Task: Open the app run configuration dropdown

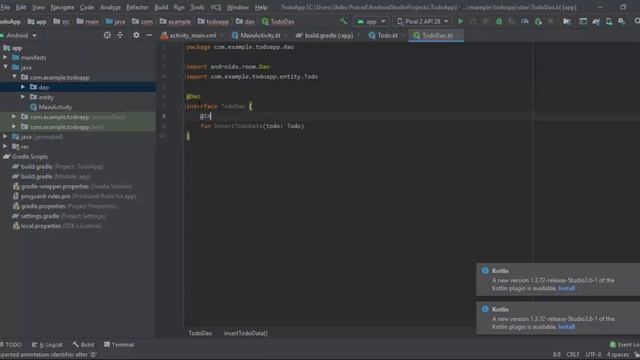Action: click(371, 21)
